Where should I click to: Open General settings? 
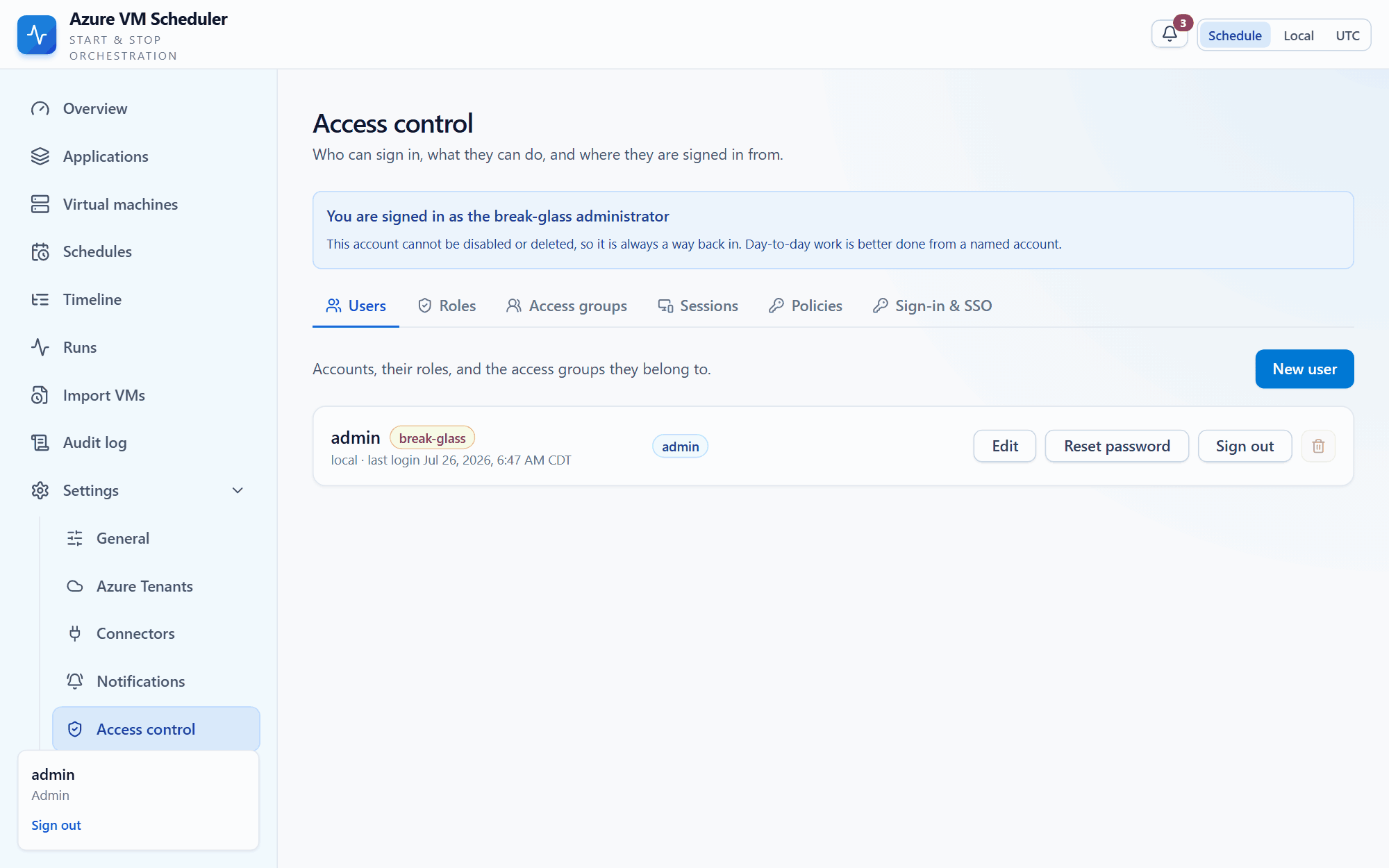(x=156, y=538)
